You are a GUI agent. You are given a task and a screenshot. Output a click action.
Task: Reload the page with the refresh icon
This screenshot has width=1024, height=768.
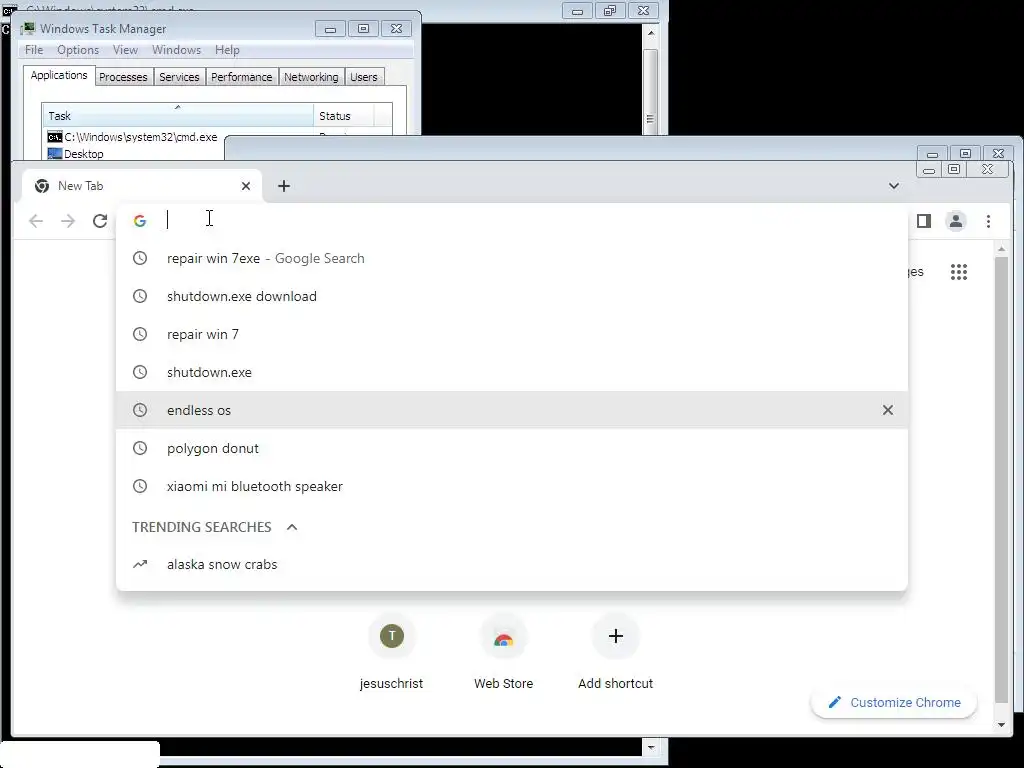[100, 221]
